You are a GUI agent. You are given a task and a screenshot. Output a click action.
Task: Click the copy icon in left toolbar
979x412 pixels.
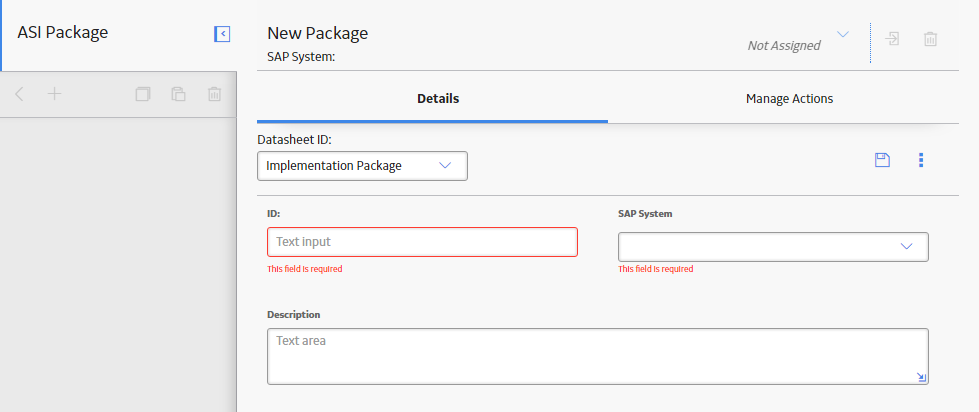pos(143,94)
